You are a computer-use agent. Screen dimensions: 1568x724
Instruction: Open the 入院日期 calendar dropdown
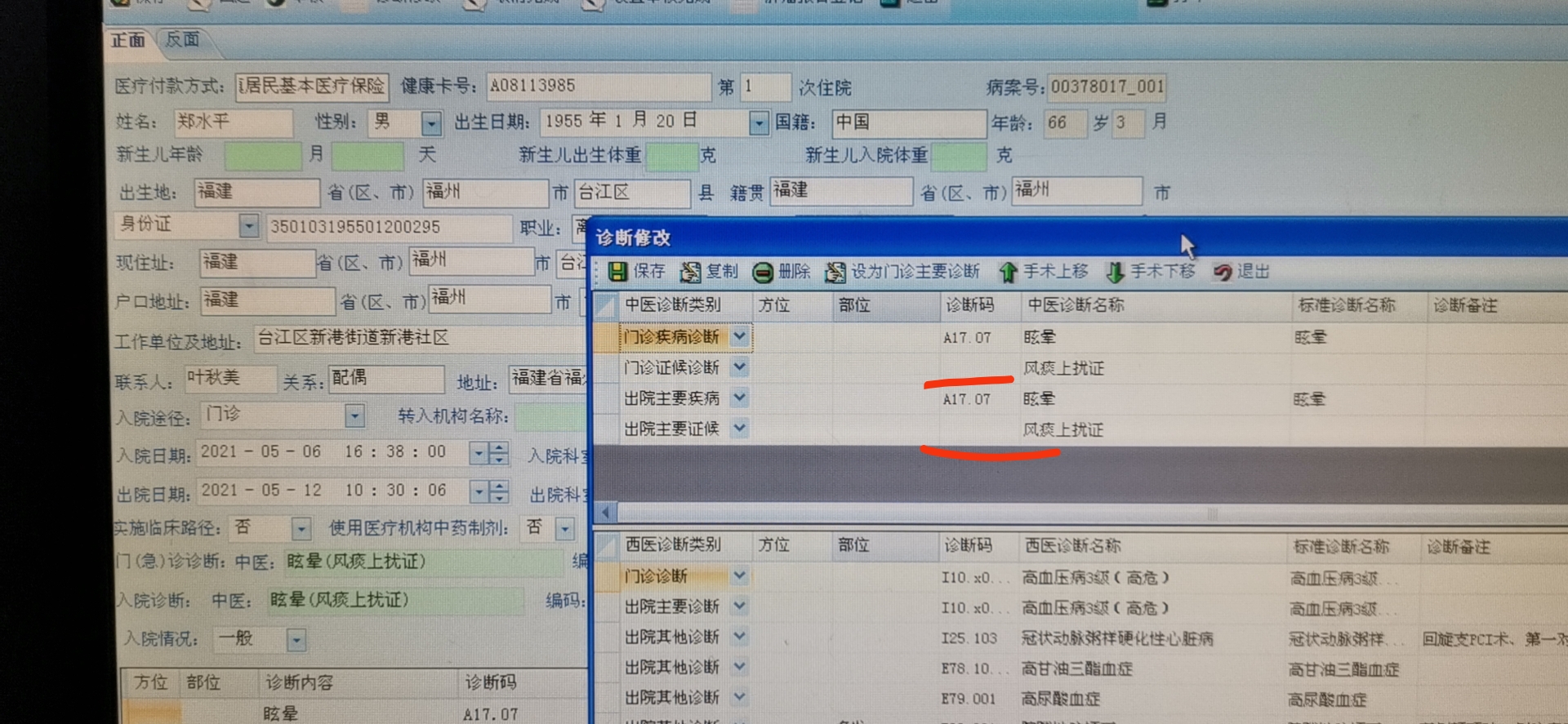(479, 454)
